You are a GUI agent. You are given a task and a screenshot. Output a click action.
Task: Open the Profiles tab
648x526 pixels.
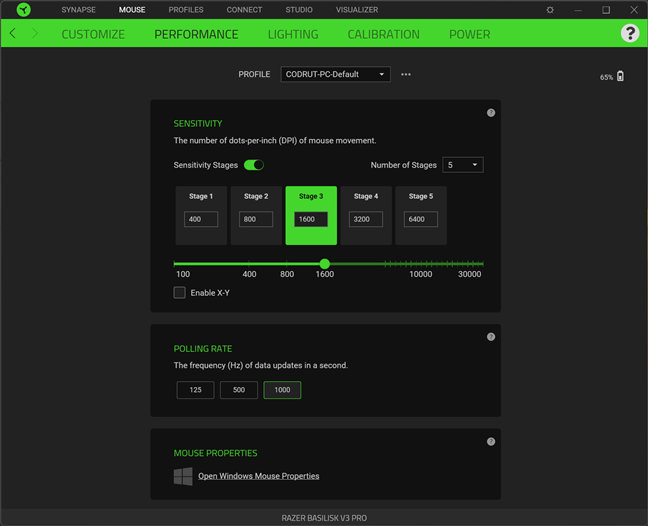click(x=186, y=10)
